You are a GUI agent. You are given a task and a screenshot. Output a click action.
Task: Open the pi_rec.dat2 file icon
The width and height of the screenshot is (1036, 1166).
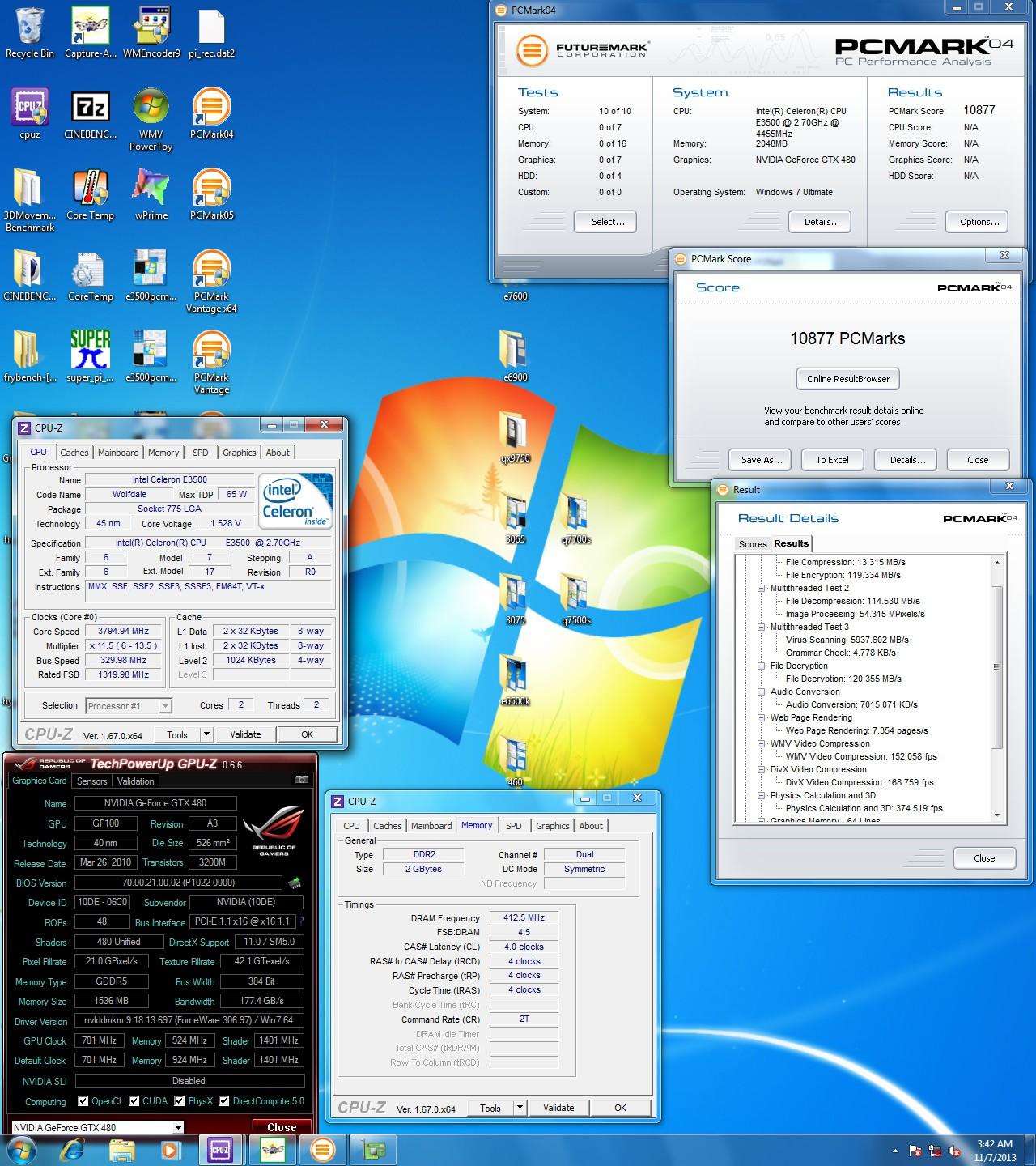tap(211, 32)
